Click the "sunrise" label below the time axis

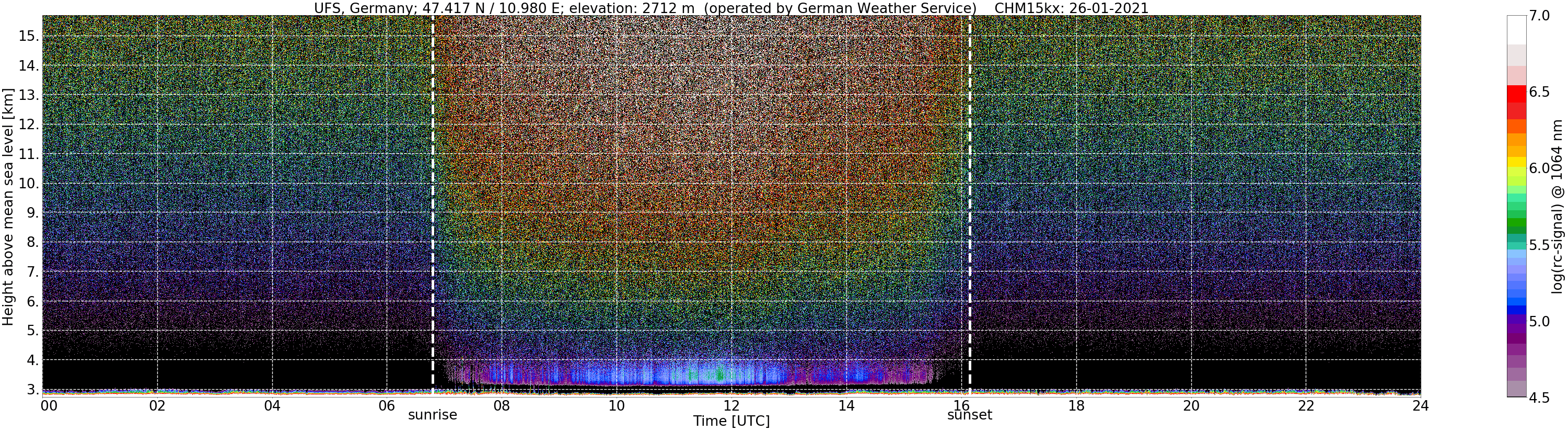[432, 415]
